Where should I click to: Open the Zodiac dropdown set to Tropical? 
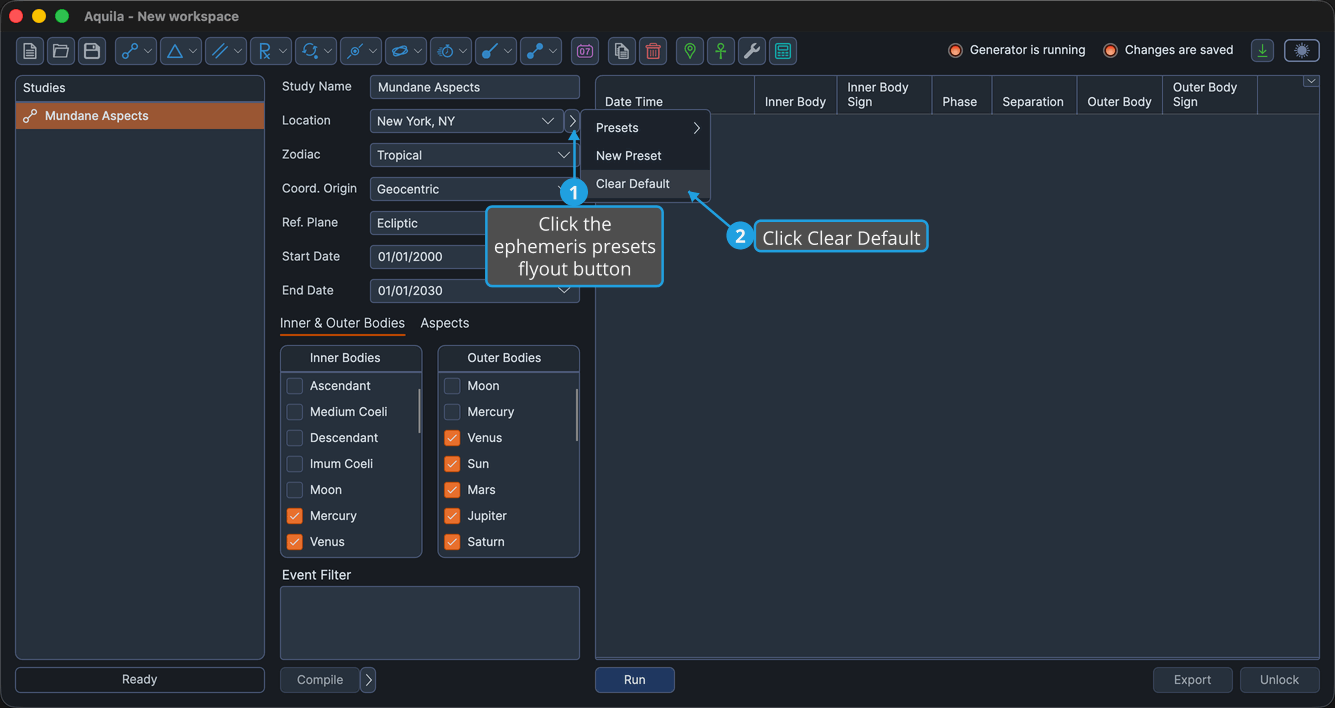(x=474, y=155)
